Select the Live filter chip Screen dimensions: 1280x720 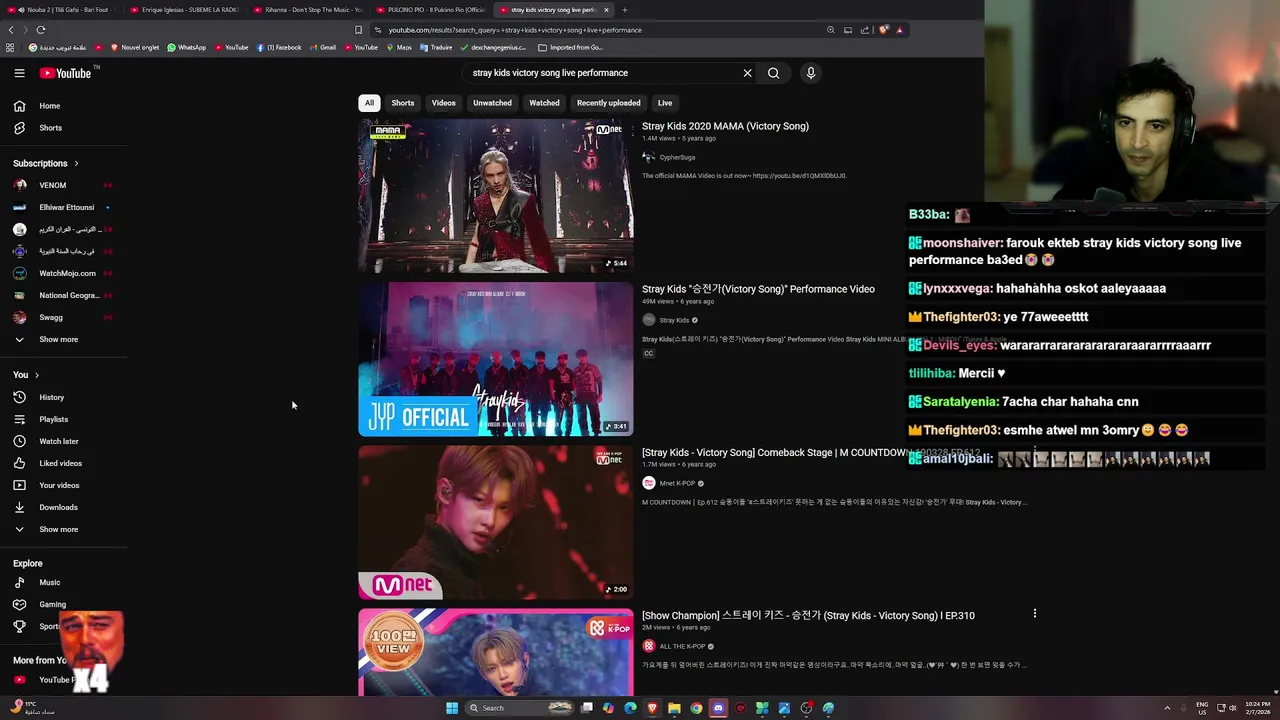click(665, 103)
